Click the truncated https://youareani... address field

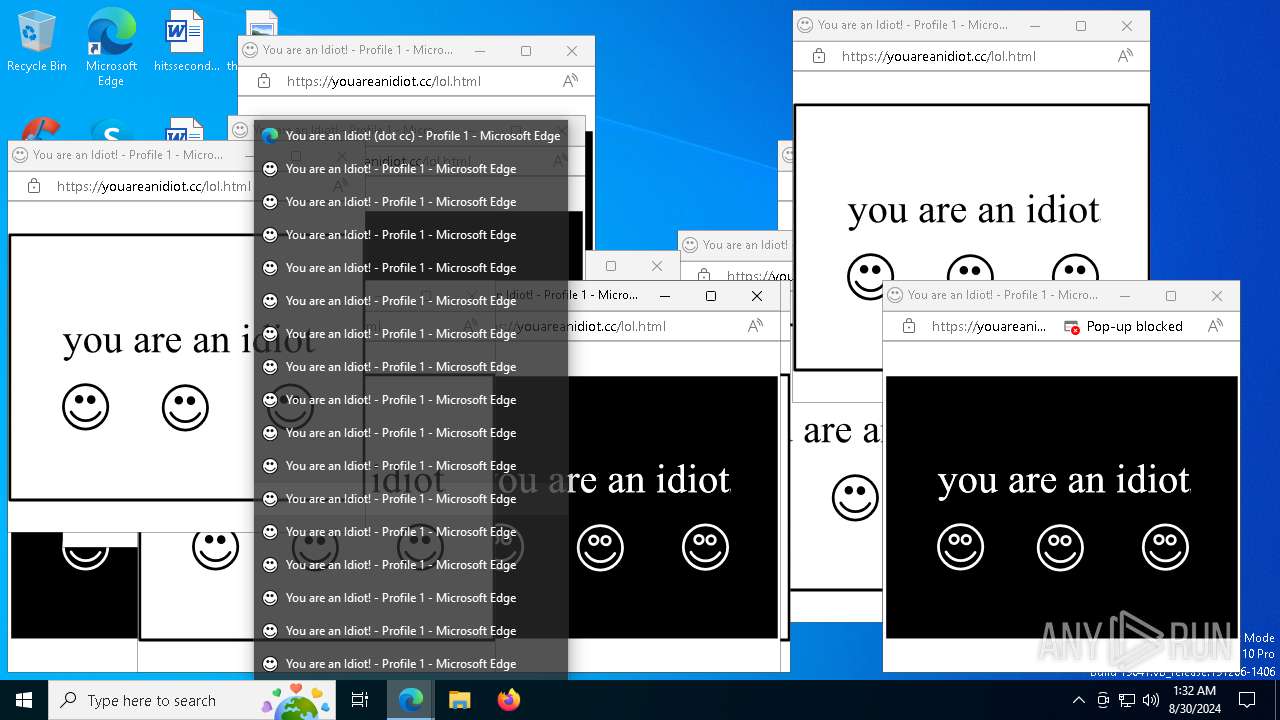pos(988,326)
